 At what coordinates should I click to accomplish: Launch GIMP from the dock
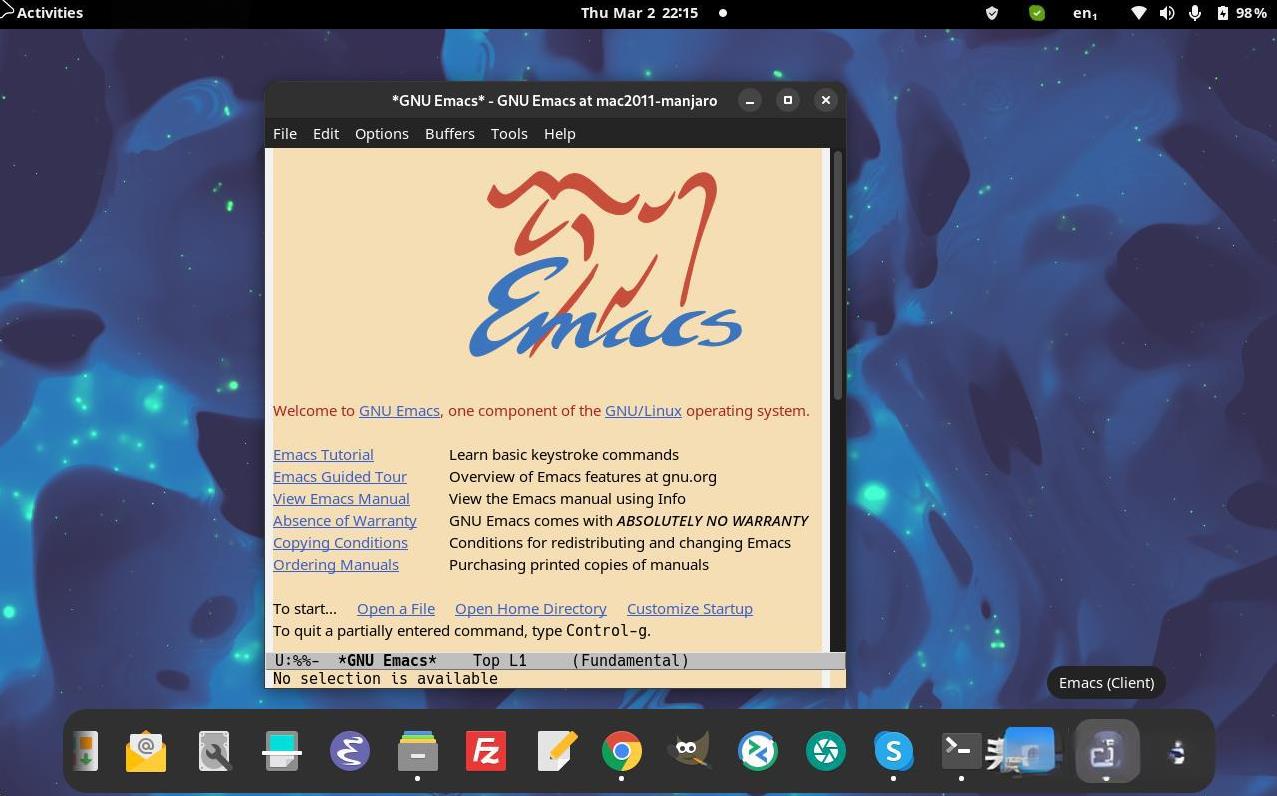point(690,751)
